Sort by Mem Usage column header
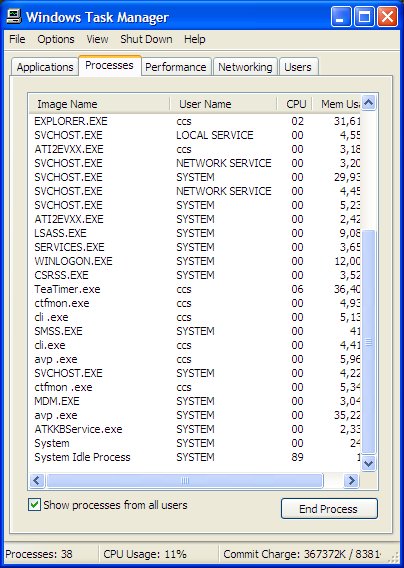The height and width of the screenshot is (568, 404). pos(336,104)
